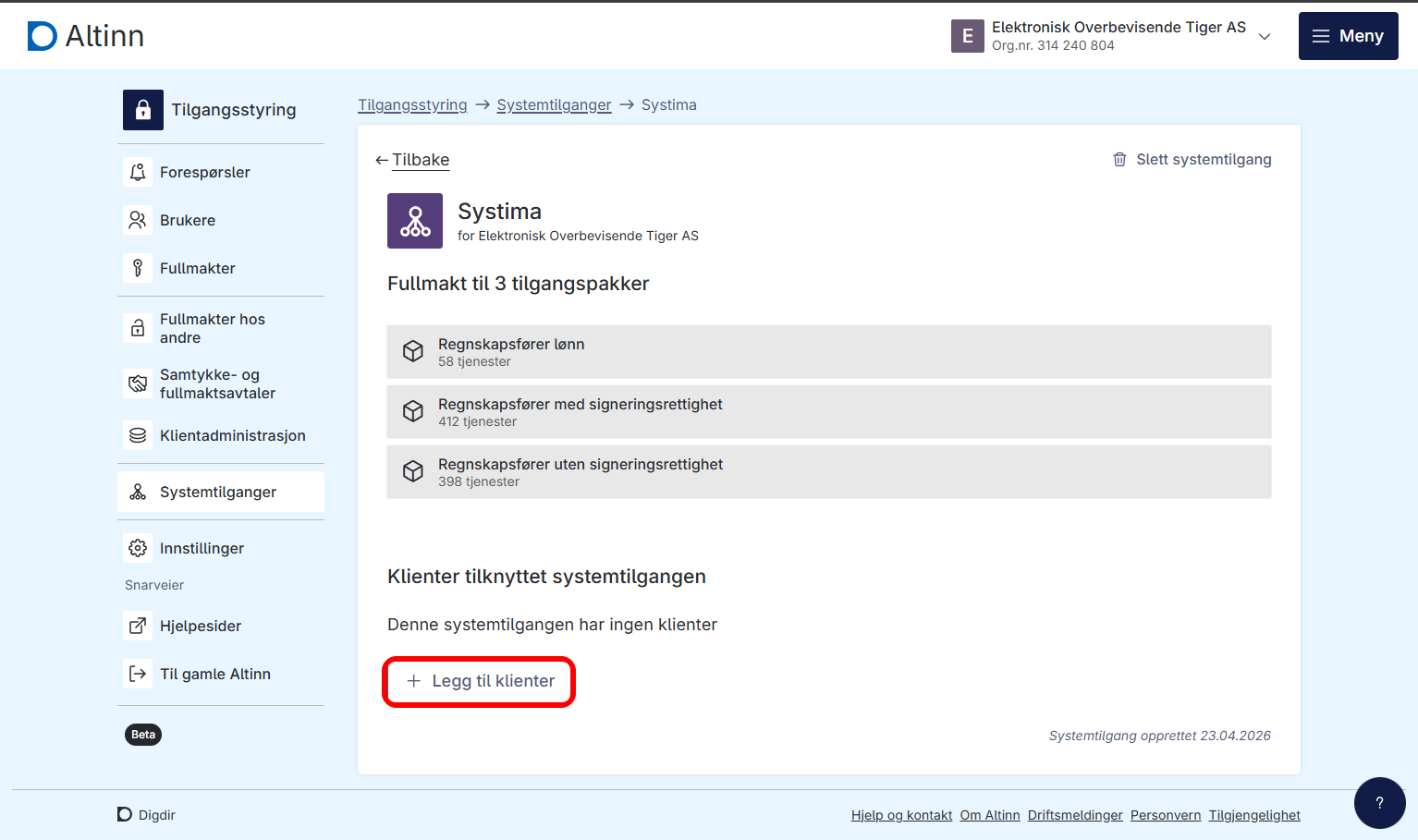Click package icon for Regnskapsfører med signeringsrettighet
The height and width of the screenshot is (840, 1418).
click(413, 411)
